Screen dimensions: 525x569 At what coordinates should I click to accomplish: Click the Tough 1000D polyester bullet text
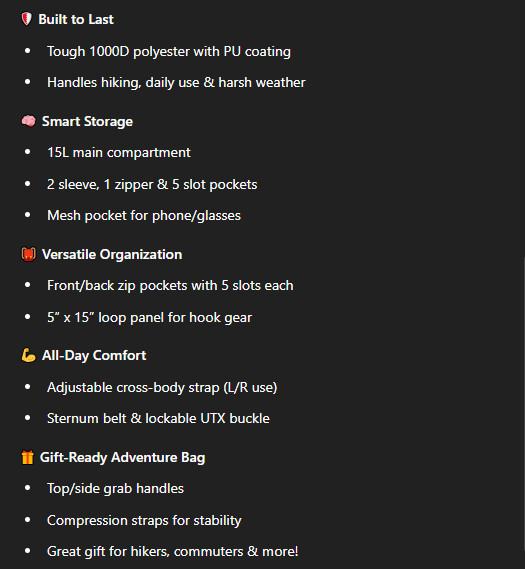169,52
